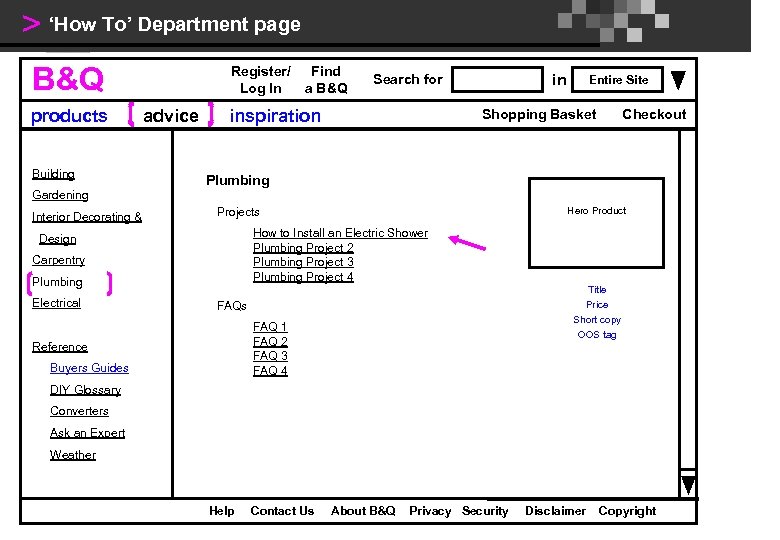Click the hero product Price text

click(x=597, y=304)
